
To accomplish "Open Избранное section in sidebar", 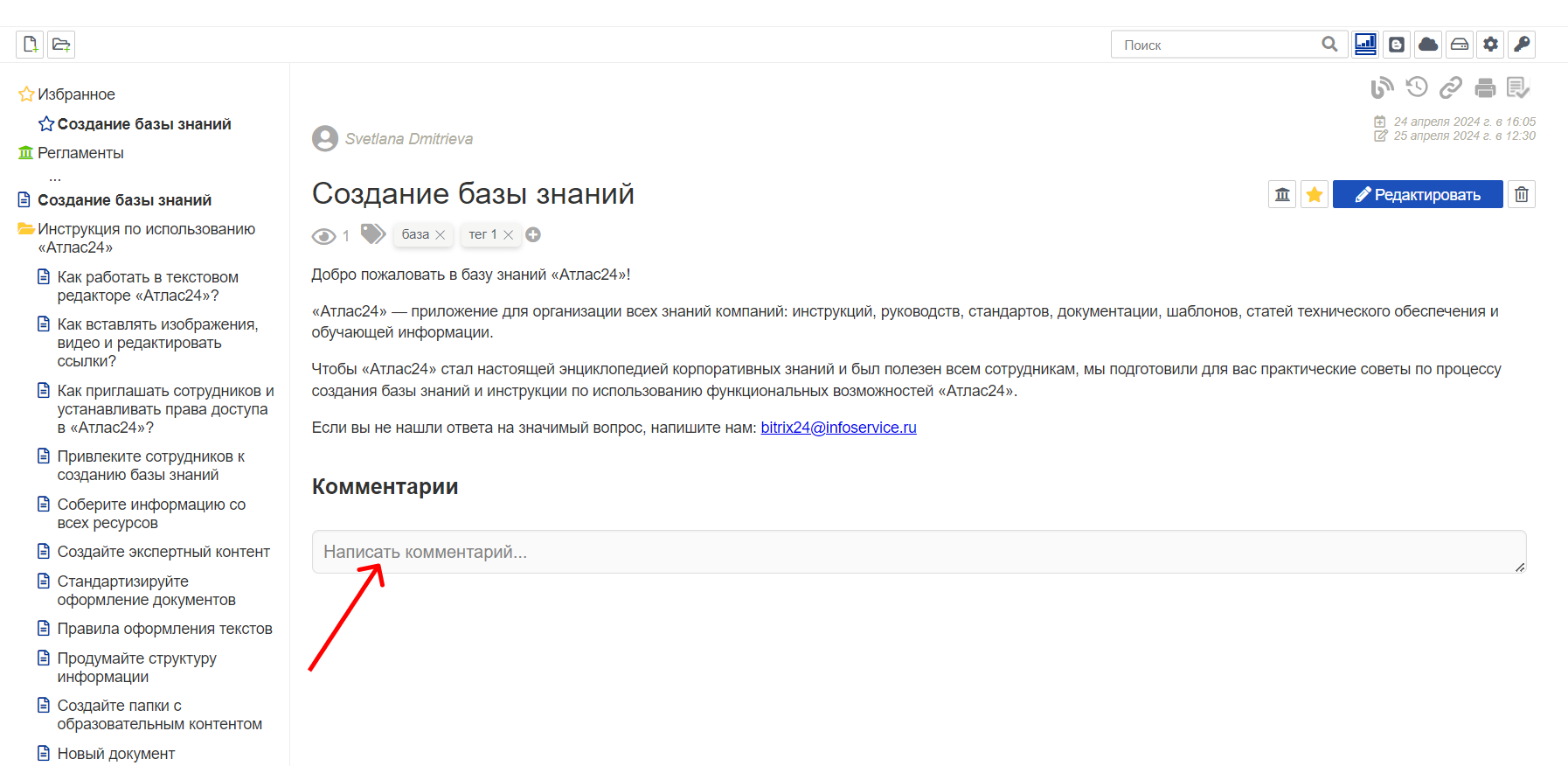I will (76, 94).
